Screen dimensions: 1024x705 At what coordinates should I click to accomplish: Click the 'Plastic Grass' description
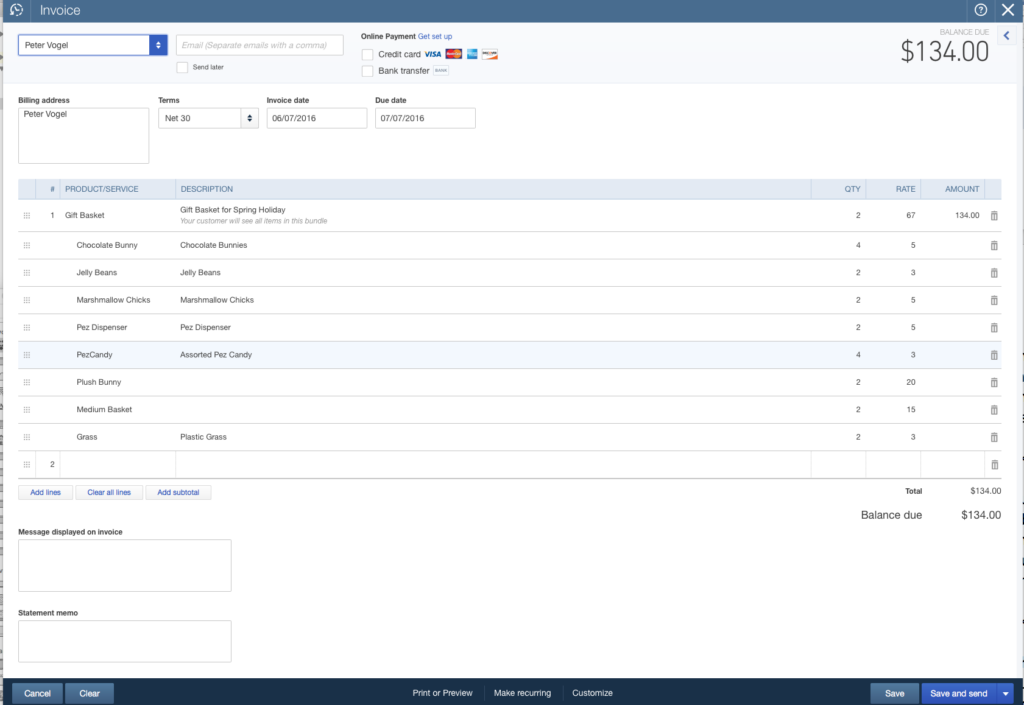pyautogui.click(x=203, y=437)
